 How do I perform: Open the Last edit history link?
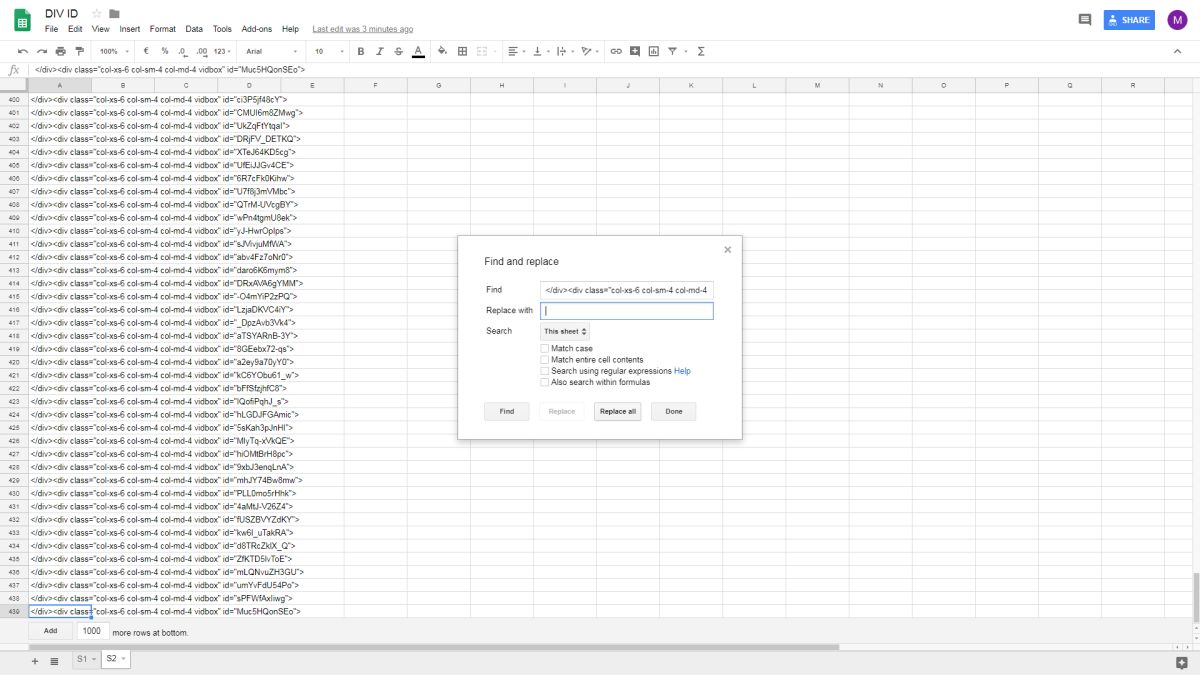pos(362,29)
